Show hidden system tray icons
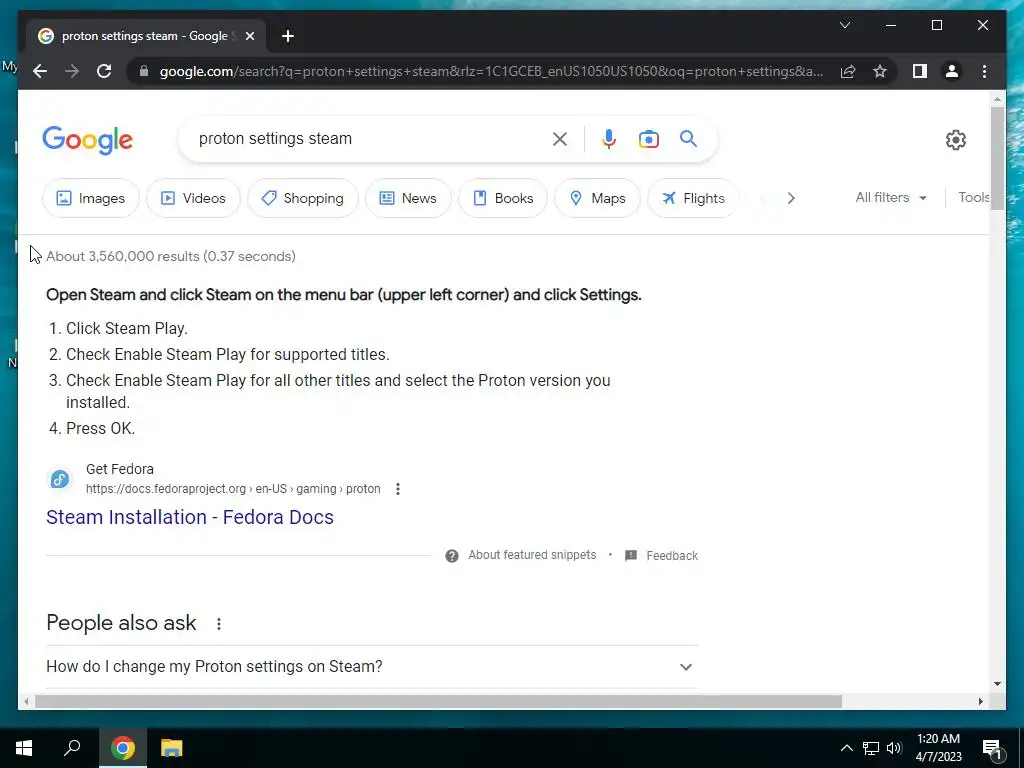This screenshot has width=1024, height=768. click(x=846, y=748)
